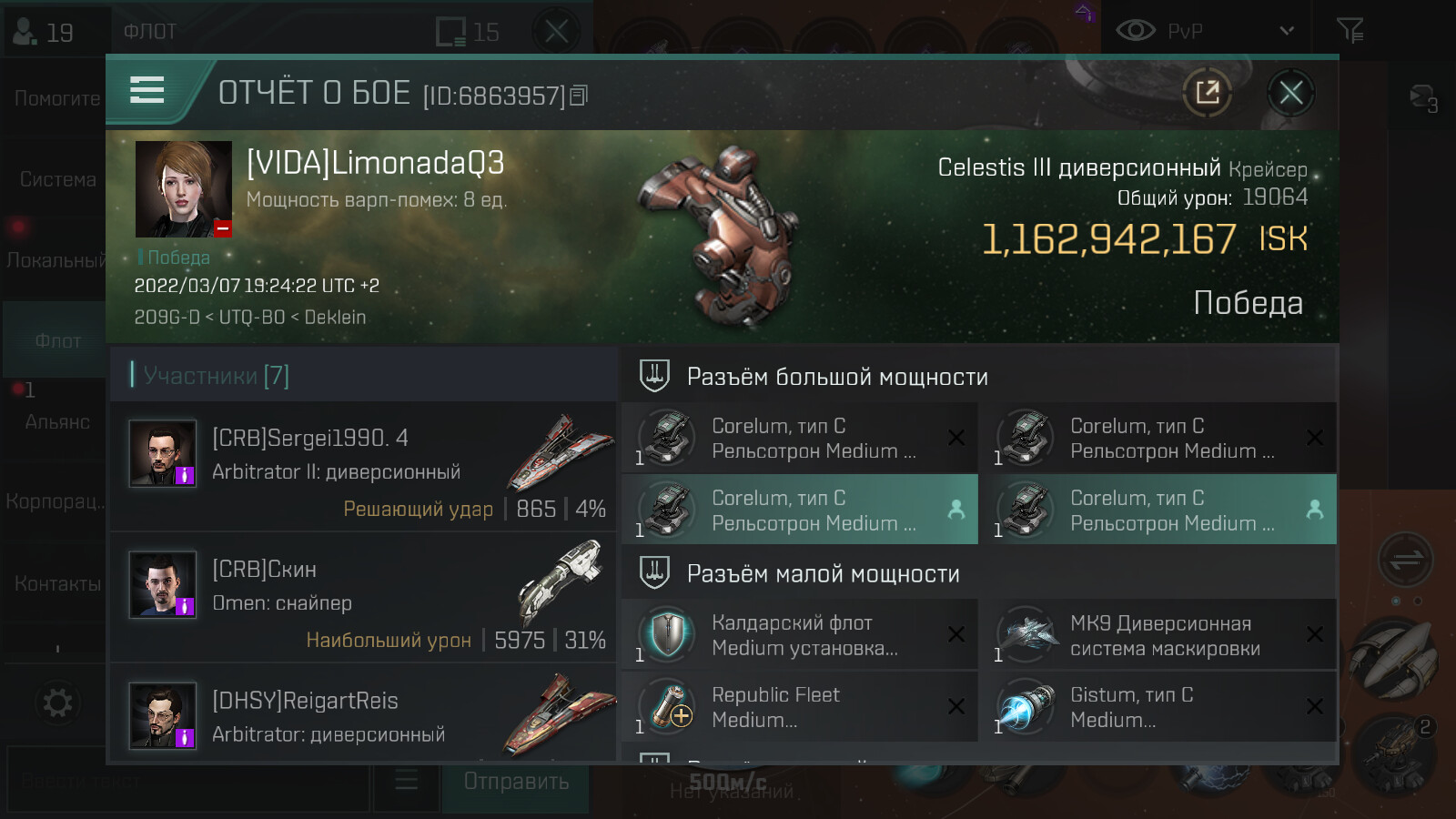
Task: Open the overview filter funnel icon
Action: pos(1350,31)
